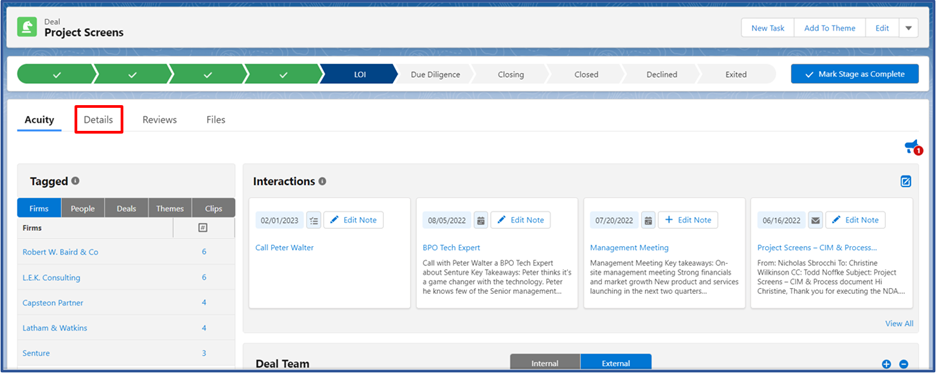936x373 pixels.
Task: Click the email envelope icon beside 06/16/2022
Action: click(x=815, y=220)
